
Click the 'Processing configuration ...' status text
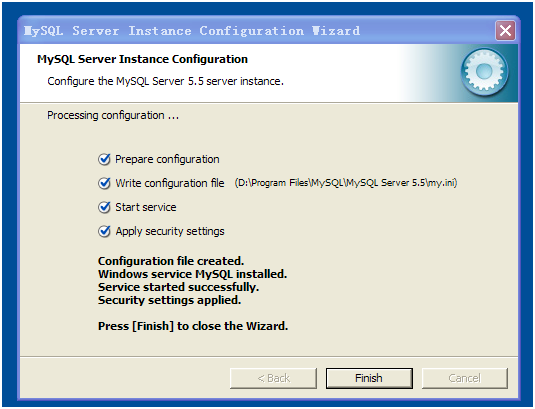[x=113, y=115]
